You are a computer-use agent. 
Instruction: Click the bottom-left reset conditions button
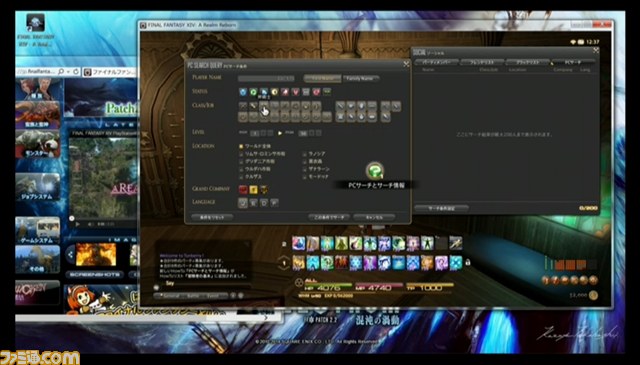[212, 217]
